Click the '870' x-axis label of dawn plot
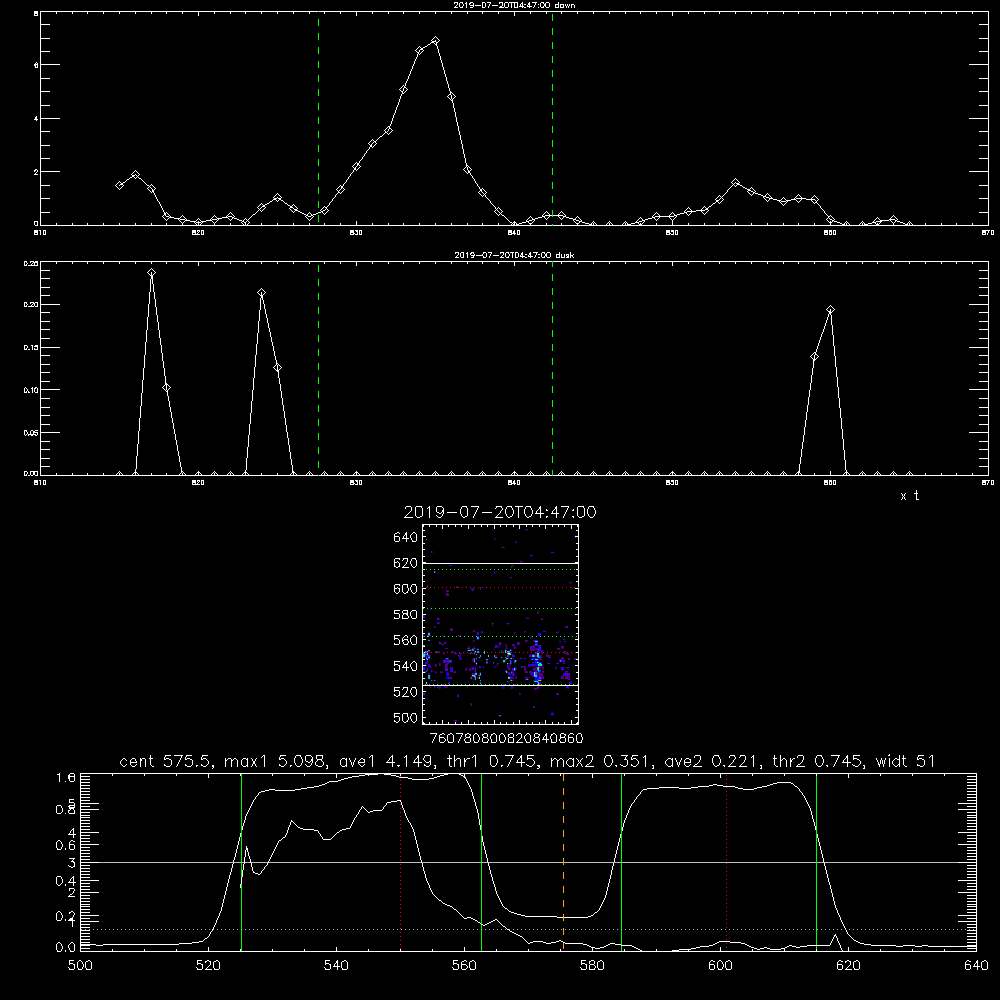This screenshot has width=1000, height=1000. [x=988, y=233]
